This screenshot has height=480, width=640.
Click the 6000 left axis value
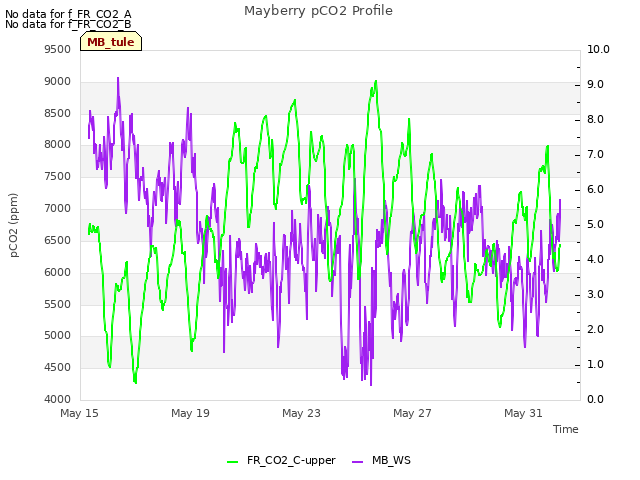coord(58,272)
